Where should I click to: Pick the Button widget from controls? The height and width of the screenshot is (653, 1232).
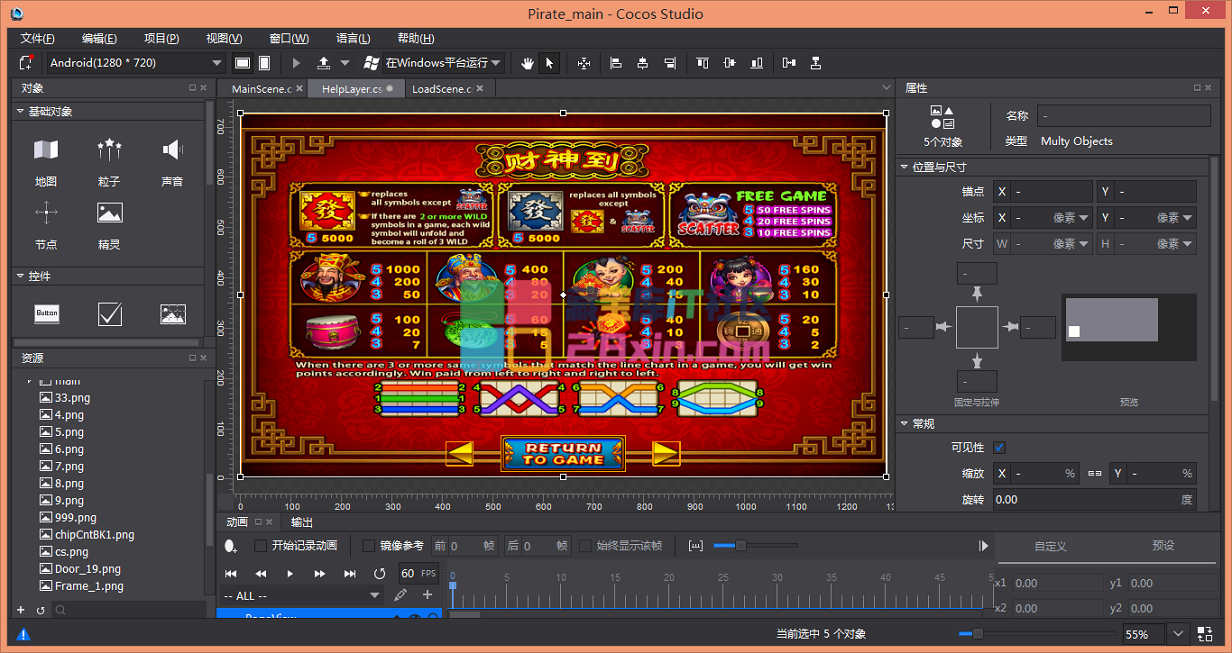click(x=46, y=314)
